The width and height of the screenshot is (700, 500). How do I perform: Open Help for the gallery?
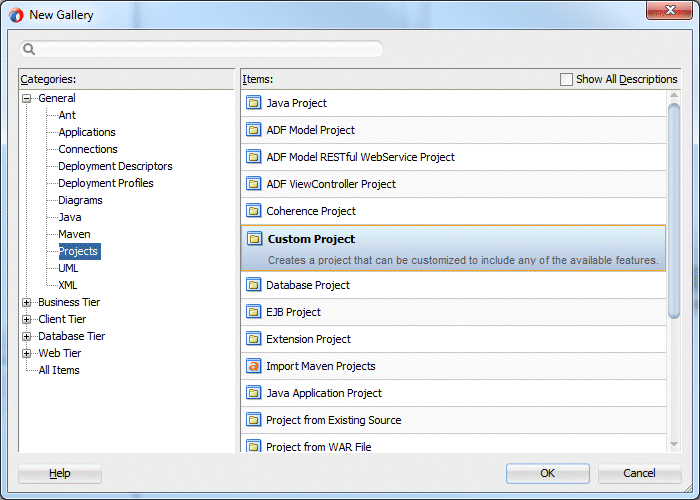coord(60,473)
